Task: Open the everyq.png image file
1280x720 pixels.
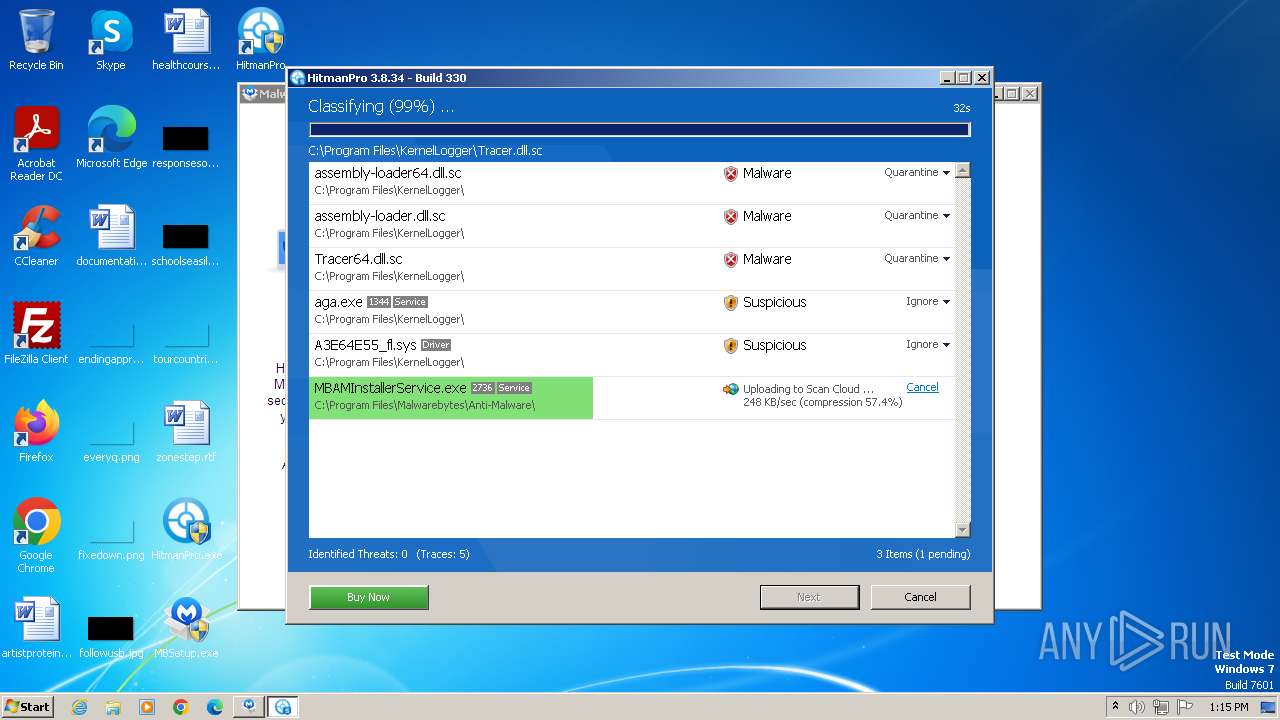Action: pyautogui.click(x=111, y=438)
